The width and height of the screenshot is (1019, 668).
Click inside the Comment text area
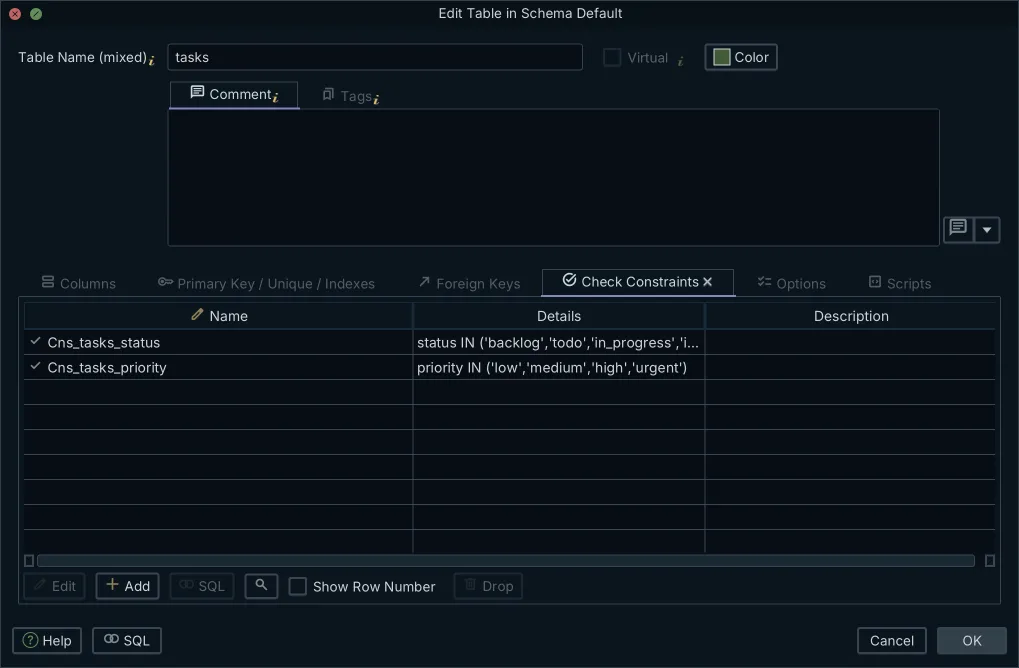554,177
